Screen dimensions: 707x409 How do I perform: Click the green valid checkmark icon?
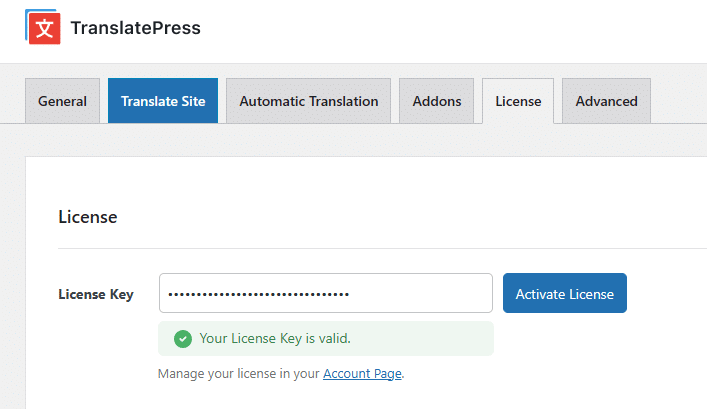pyautogui.click(x=183, y=339)
